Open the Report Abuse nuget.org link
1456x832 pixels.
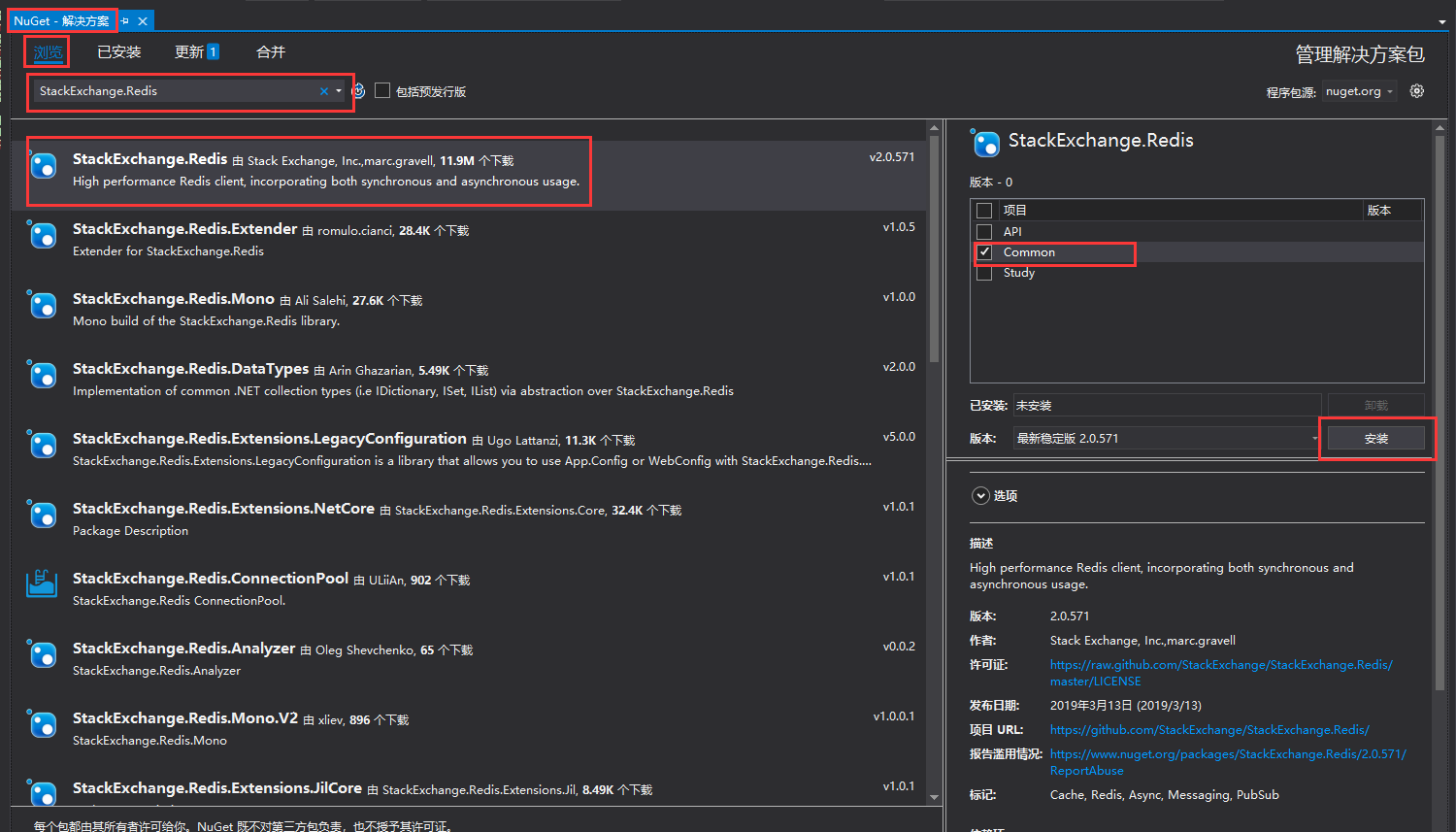1228,762
